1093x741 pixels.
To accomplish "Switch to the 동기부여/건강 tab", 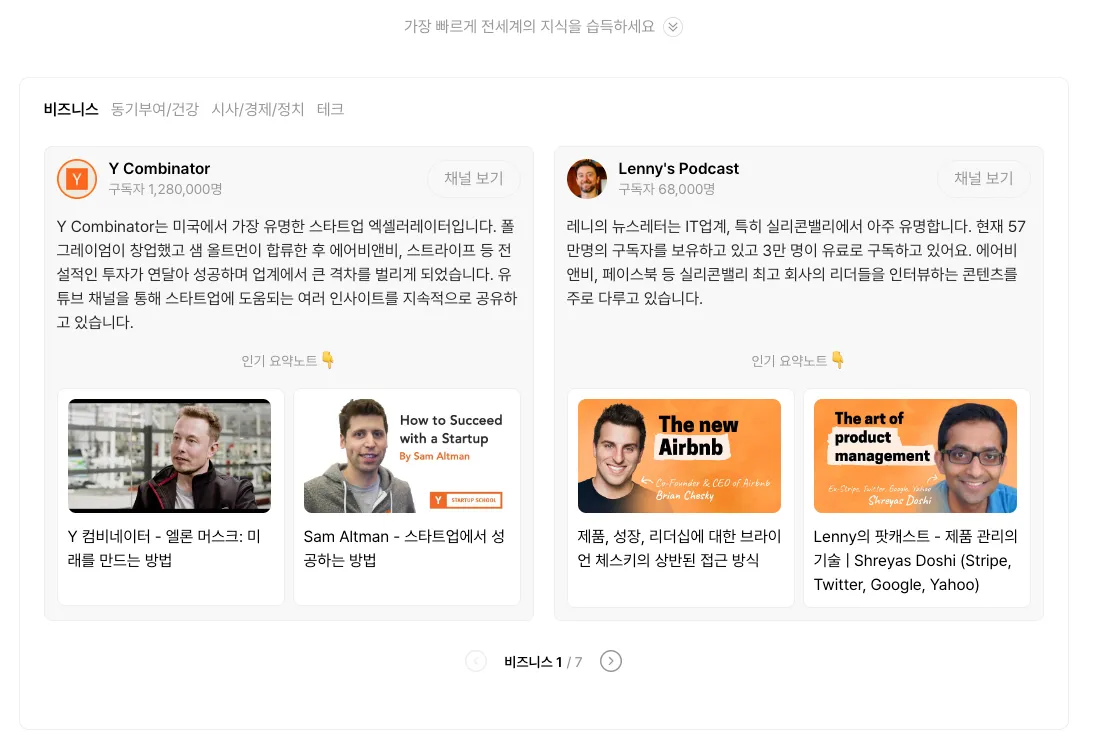I will pyautogui.click(x=155, y=109).
